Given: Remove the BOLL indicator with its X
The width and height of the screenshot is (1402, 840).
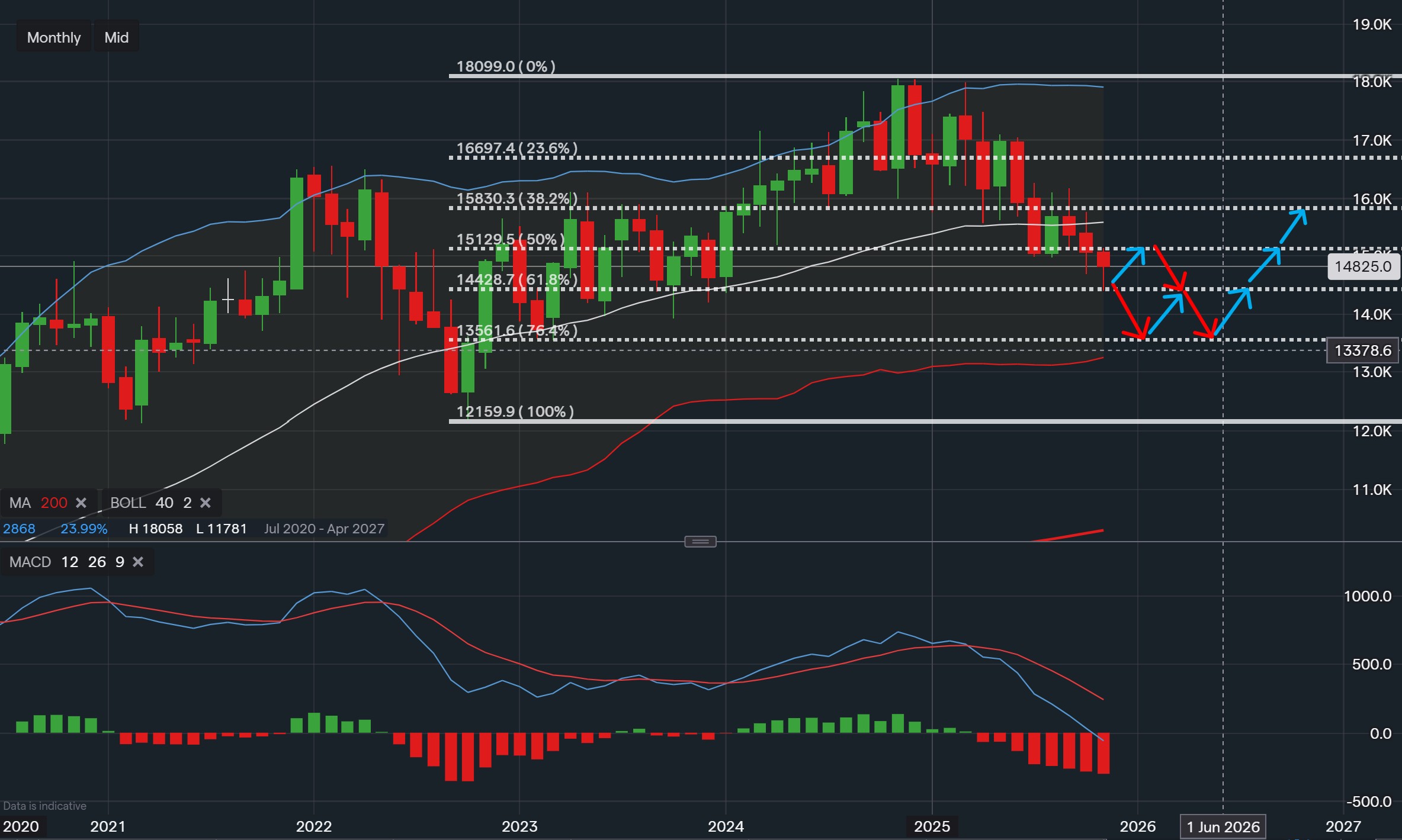Looking at the screenshot, I should (206, 503).
